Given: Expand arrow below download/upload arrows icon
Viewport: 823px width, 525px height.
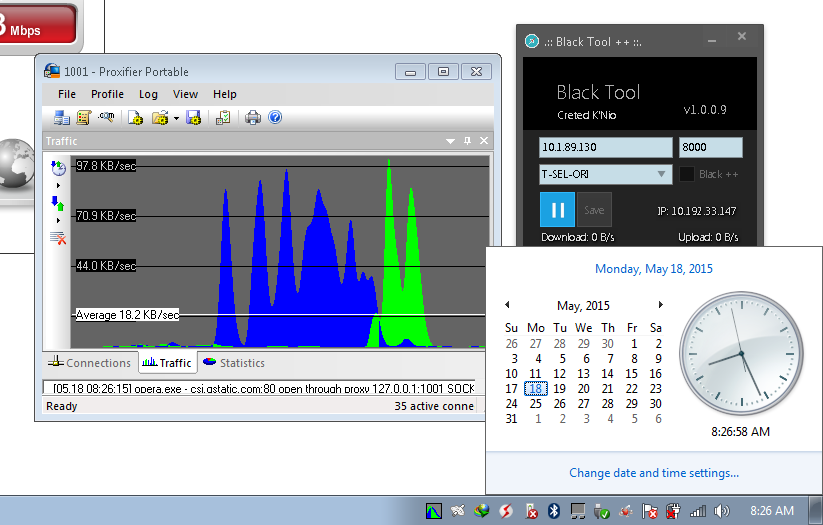Looking at the screenshot, I should pyautogui.click(x=58, y=220).
